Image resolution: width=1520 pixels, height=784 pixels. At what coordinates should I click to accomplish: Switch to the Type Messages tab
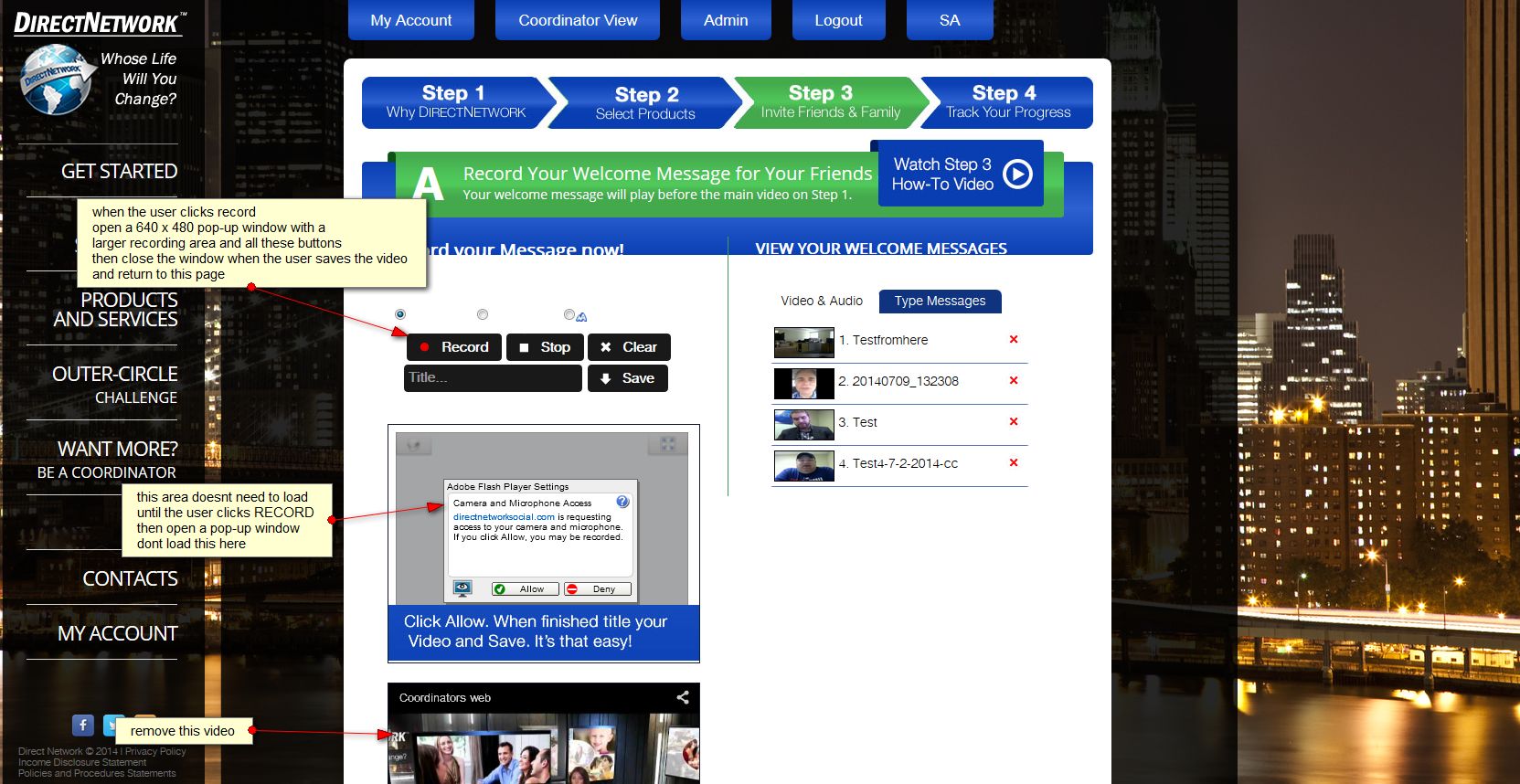click(940, 301)
